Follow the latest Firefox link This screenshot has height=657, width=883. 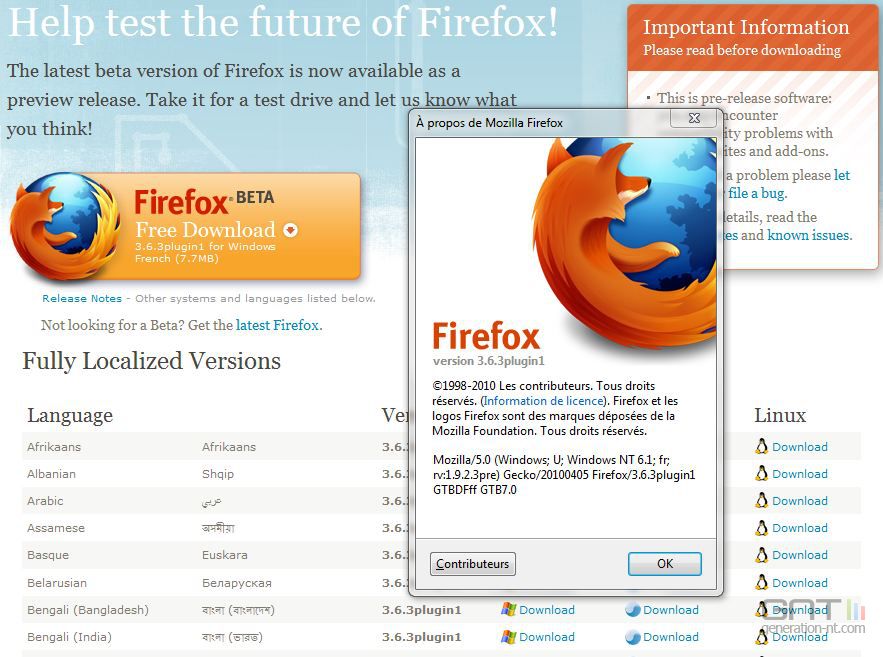click(278, 325)
